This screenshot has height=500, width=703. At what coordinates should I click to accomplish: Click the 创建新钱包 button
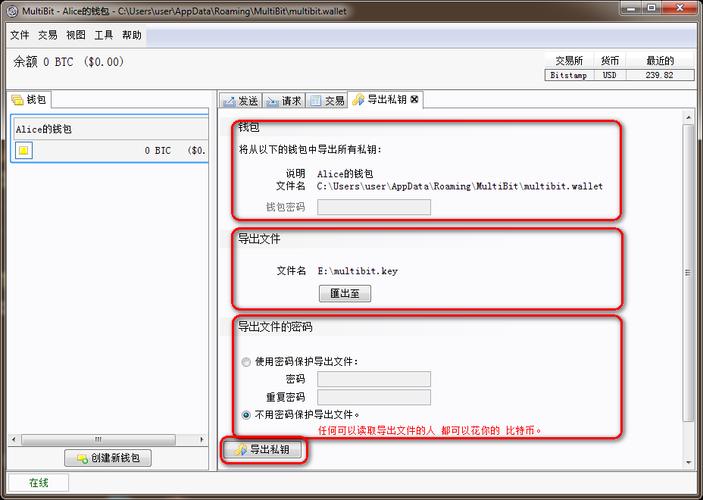[108, 458]
